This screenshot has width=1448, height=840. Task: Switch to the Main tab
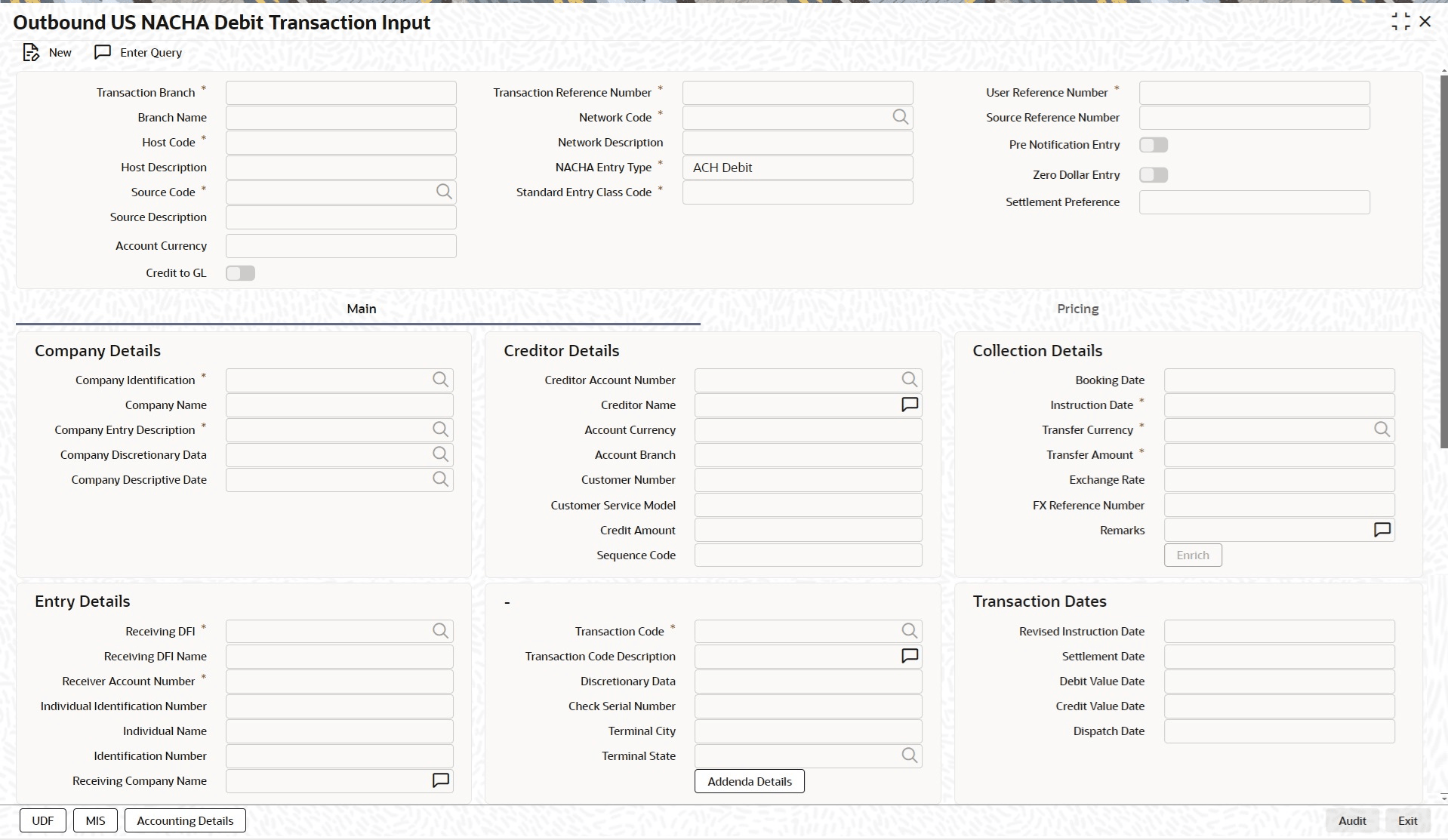point(362,309)
